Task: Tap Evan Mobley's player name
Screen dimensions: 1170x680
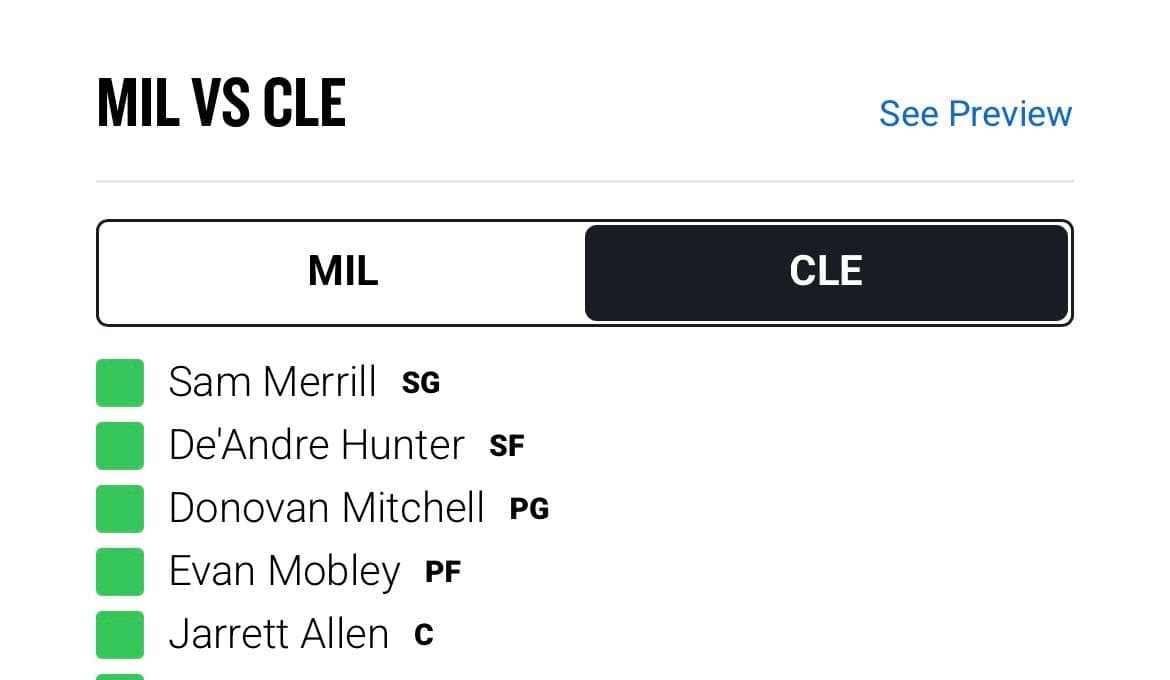Action: coord(284,573)
